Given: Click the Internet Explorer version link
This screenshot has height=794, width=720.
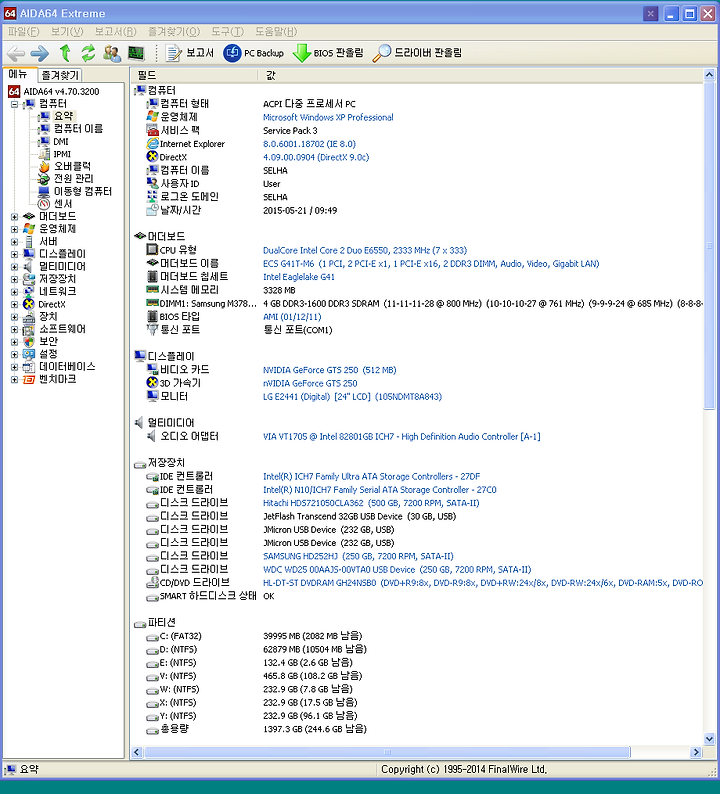Looking at the screenshot, I should tap(309, 144).
